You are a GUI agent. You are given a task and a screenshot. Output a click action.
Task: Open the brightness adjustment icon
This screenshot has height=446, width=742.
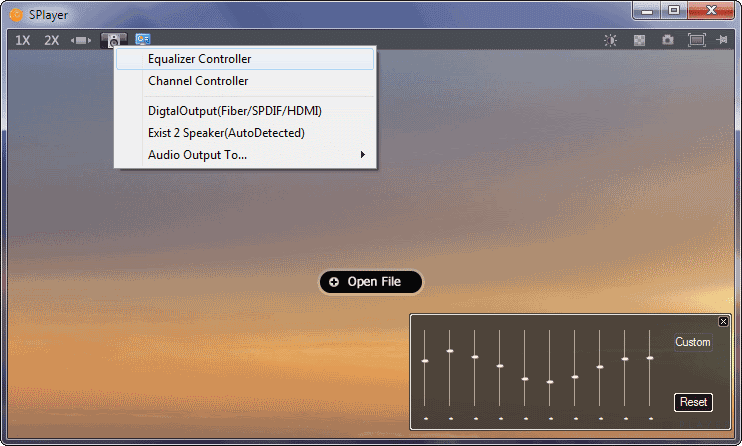coord(610,40)
